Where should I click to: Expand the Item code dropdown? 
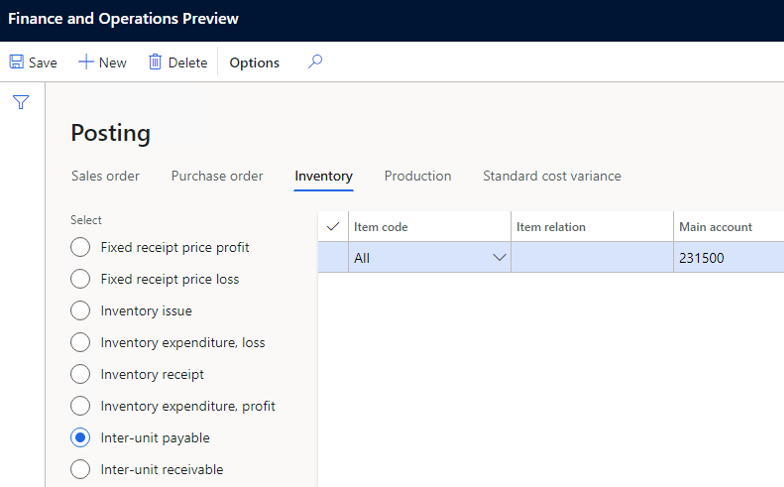(x=499, y=258)
